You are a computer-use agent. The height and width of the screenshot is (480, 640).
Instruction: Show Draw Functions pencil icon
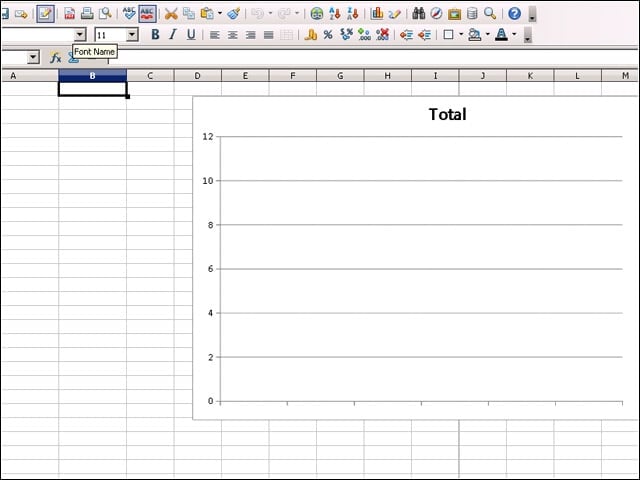coord(394,14)
